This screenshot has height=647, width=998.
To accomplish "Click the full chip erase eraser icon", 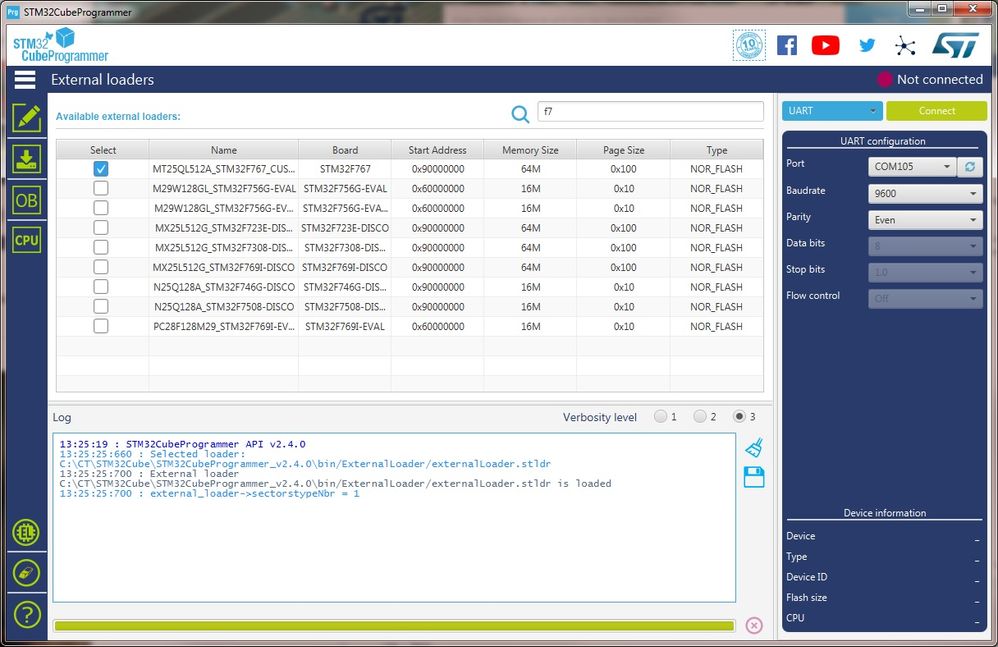I will point(26,573).
